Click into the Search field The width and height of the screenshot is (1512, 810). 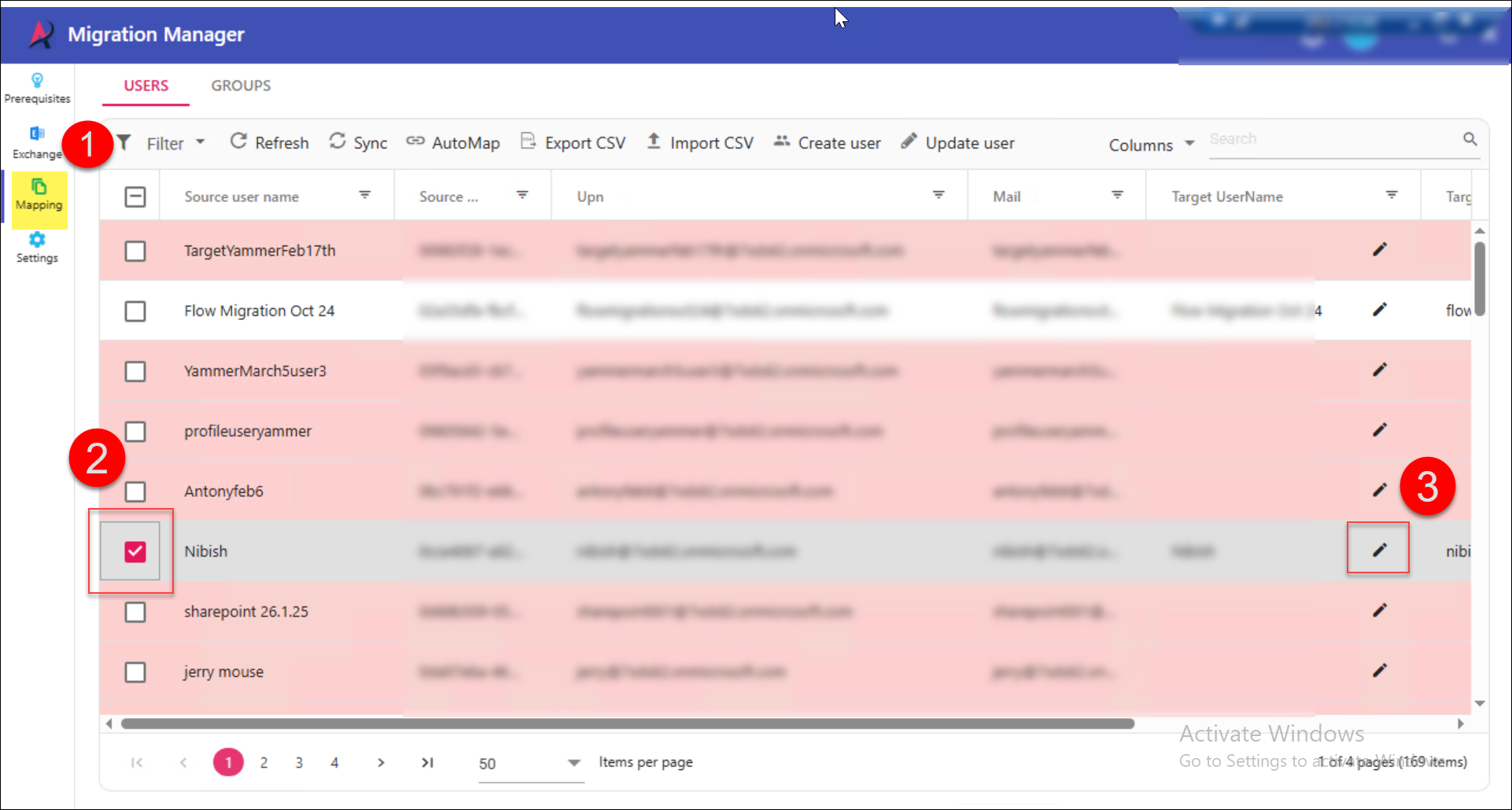click(x=1334, y=139)
